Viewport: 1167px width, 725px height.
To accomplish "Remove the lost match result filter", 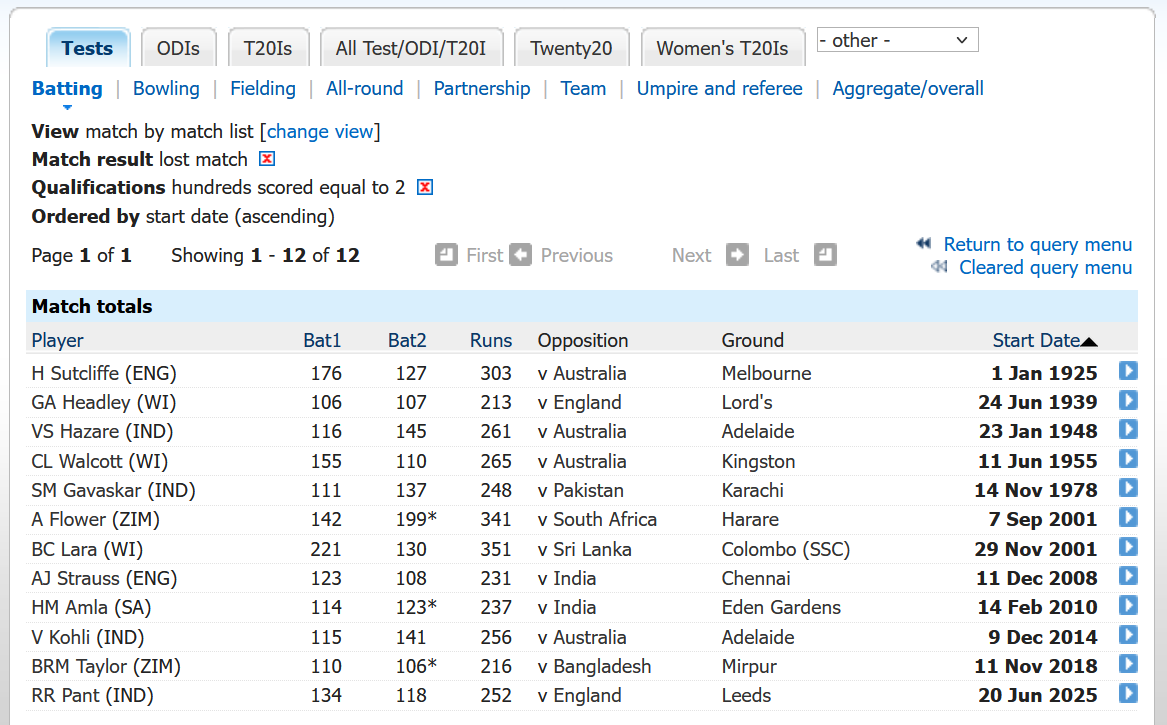I will 267,159.
